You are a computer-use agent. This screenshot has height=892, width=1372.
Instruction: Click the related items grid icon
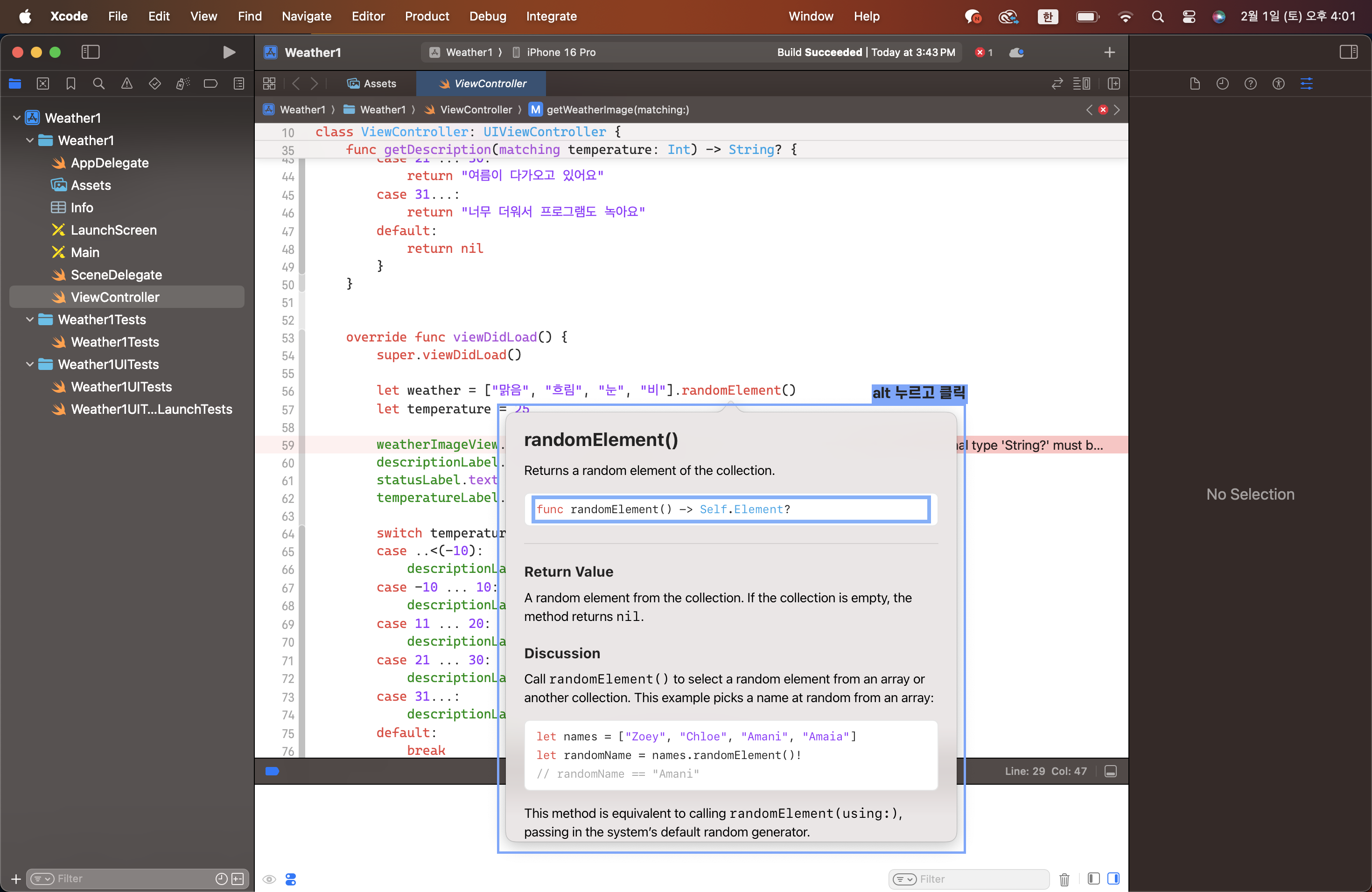tap(269, 84)
